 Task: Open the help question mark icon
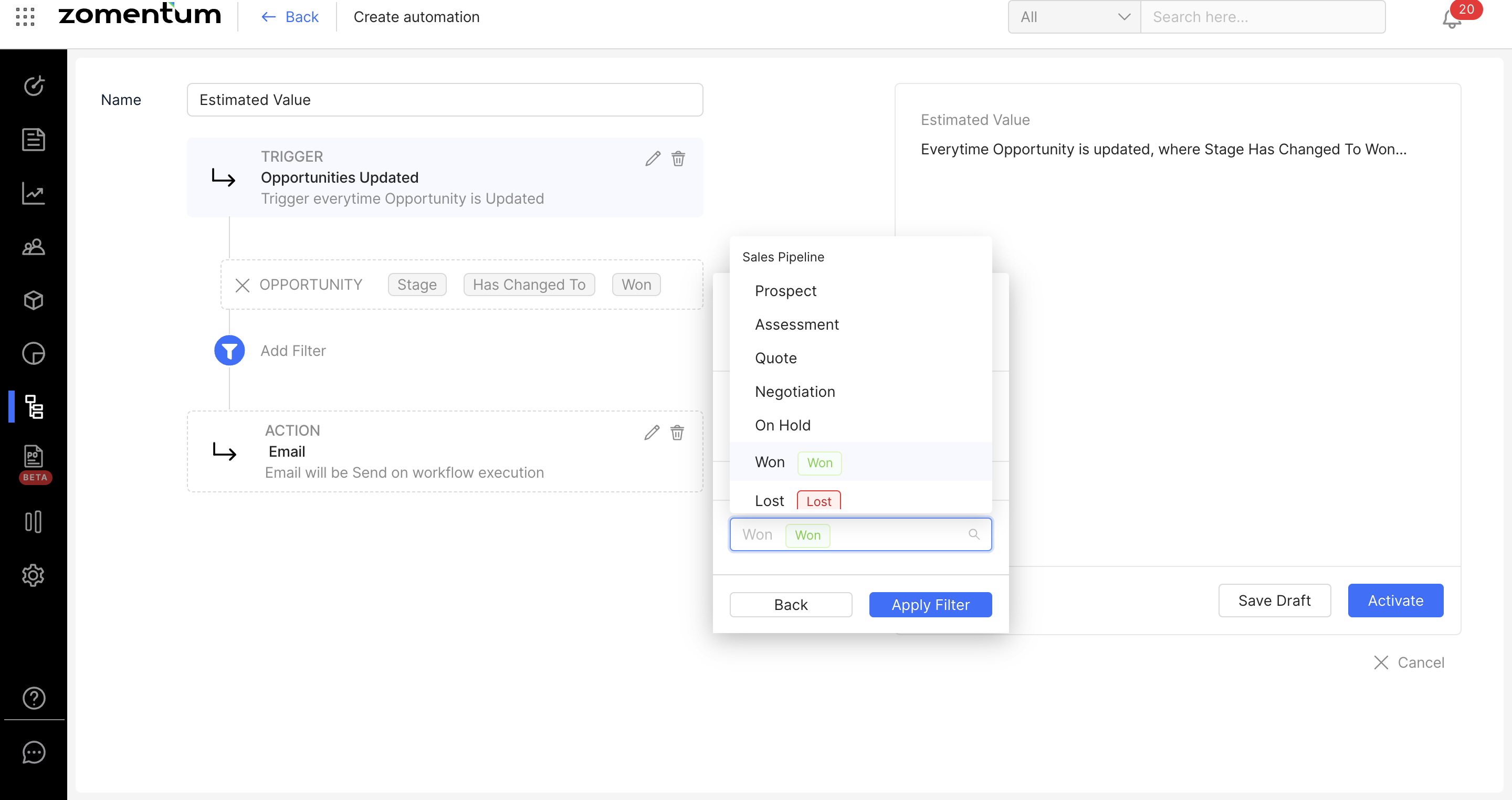coord(34,698)
